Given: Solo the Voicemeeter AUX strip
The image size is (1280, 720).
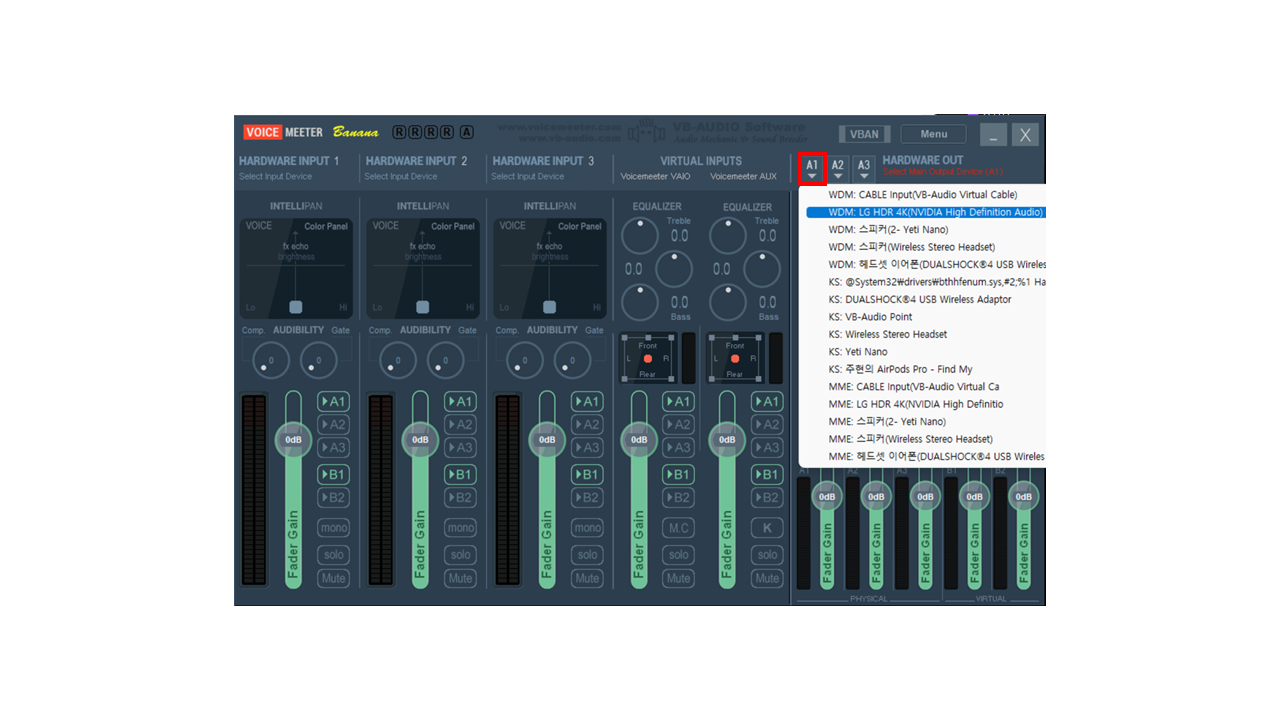Looking at the screenshot, I should tap(767, 554).
